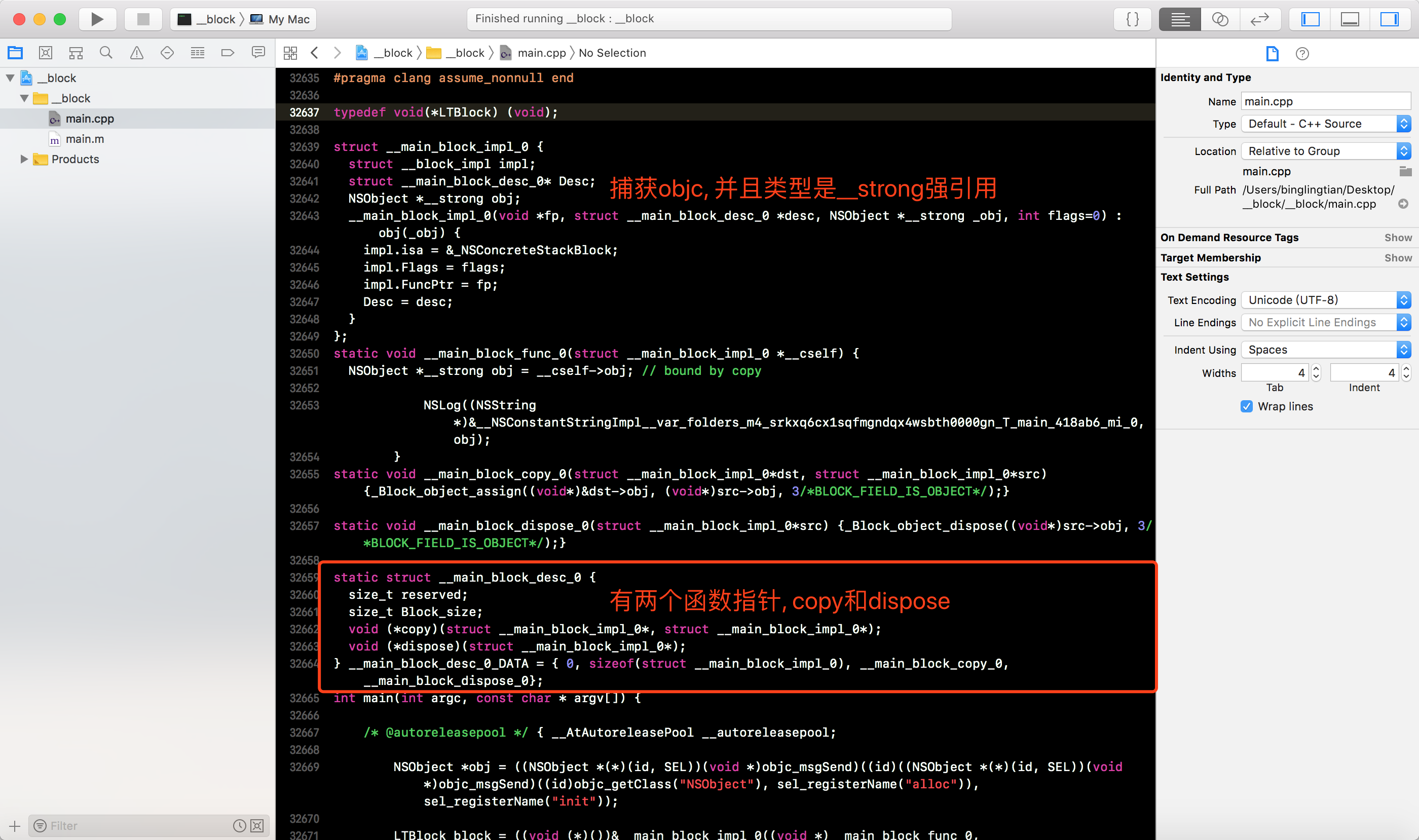Show the test navigator
The image size is (1419, 840).
pyautogui.click(x=167, y=53)
